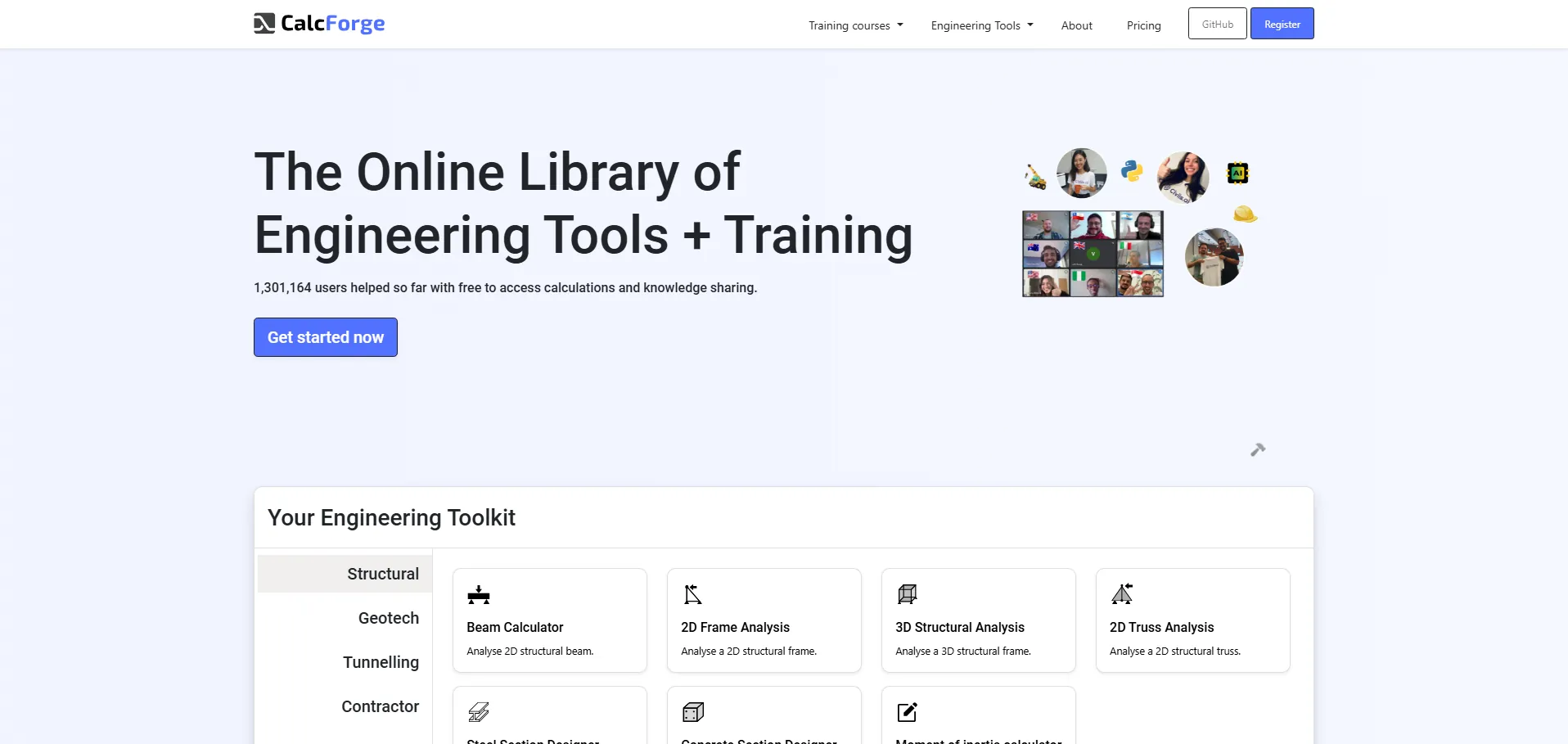Click the CalcForge logo icon
The width and height of the screenshot is (1568, 744).
(x=264, y=23)
